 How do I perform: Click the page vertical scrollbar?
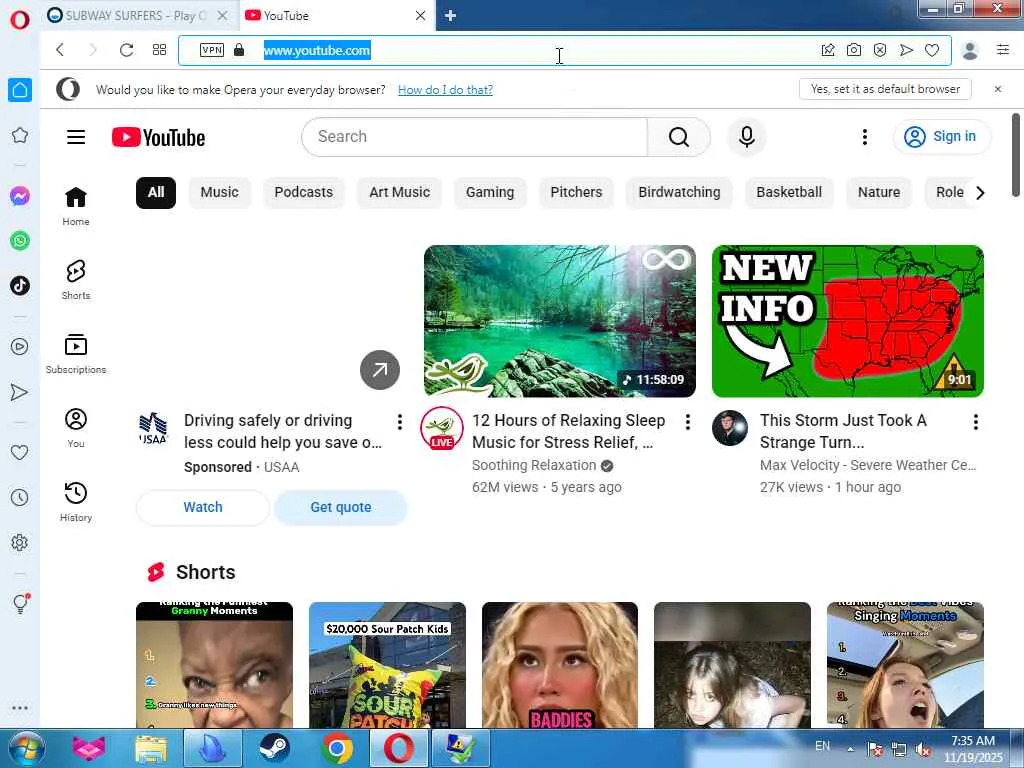point(1016,154)
